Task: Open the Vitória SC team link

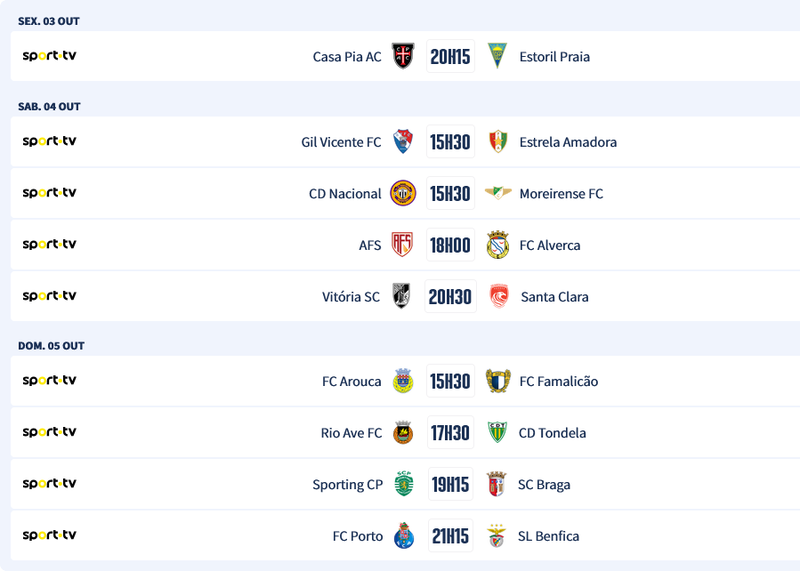Action: [351, 297]
